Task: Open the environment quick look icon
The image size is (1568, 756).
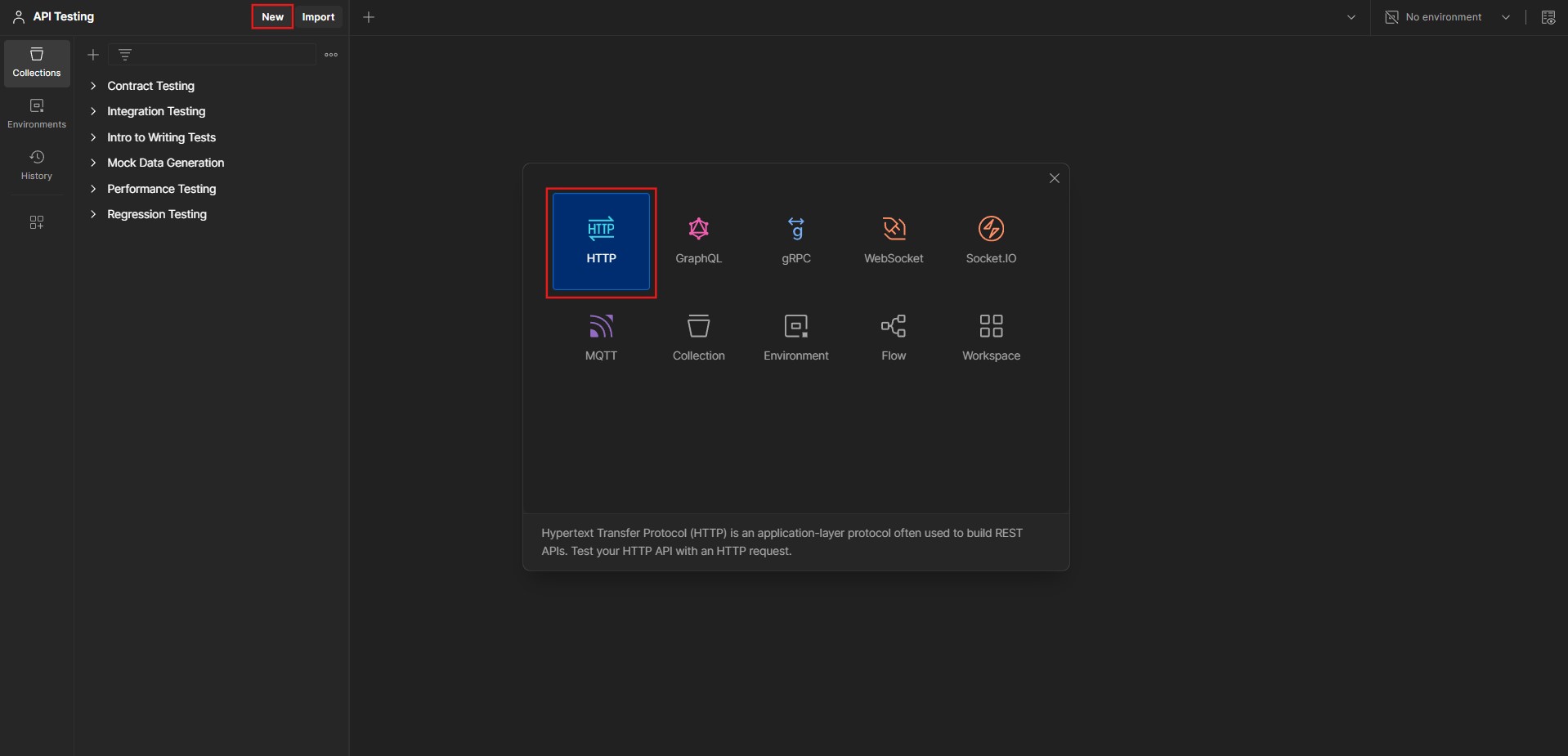Action: click(1548, 17)
